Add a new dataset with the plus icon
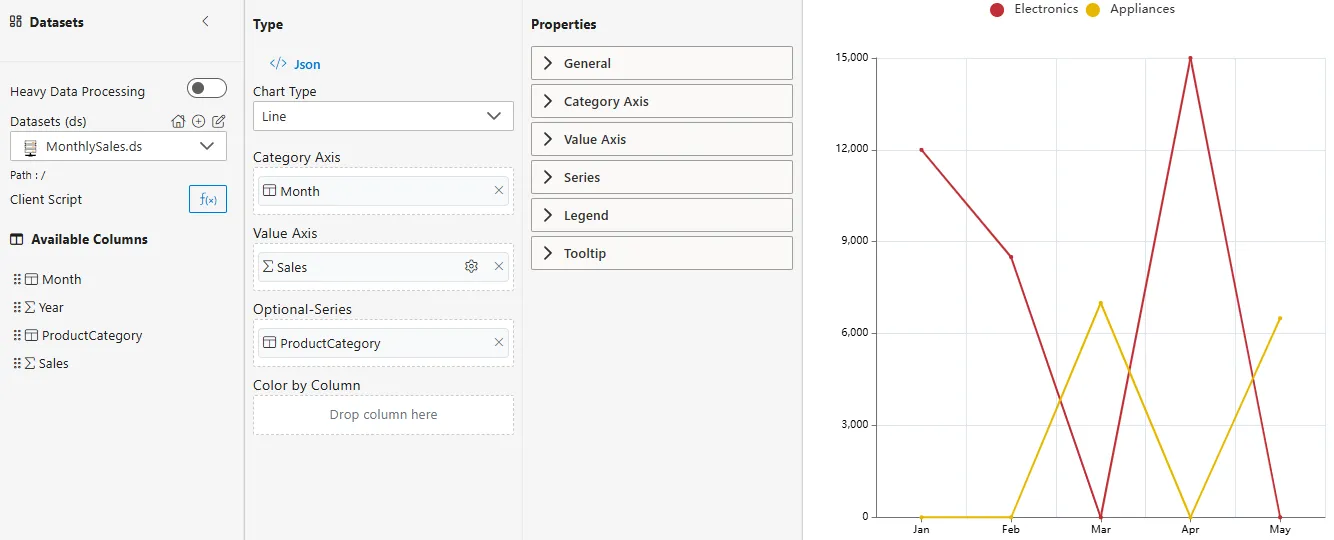Viewport: 1334px width, 540px height. click(x=198, y=121)
